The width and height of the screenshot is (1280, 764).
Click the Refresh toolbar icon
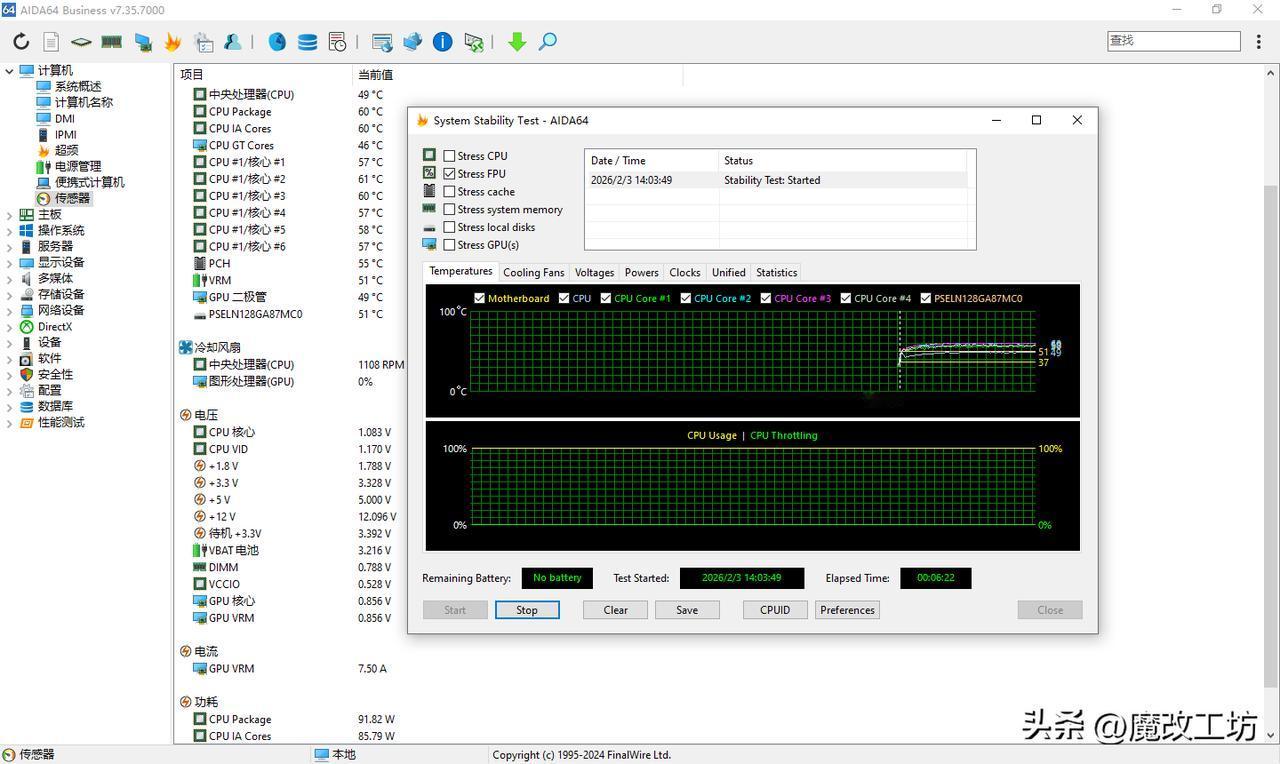click(x=20, y=42)
